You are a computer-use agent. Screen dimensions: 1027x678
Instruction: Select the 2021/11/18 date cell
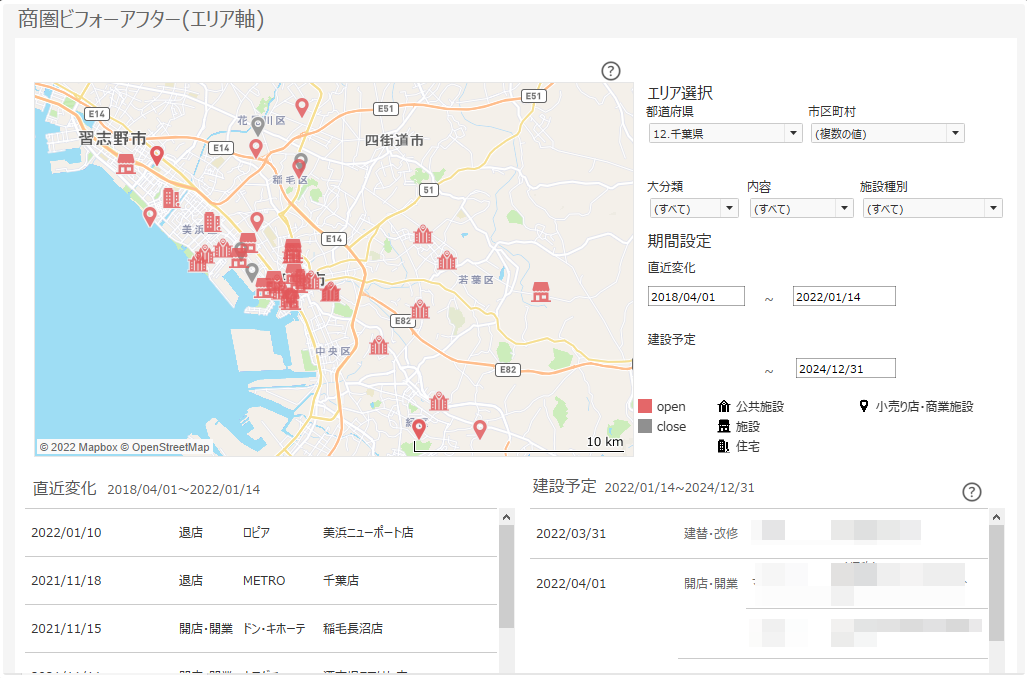point(66,580)
